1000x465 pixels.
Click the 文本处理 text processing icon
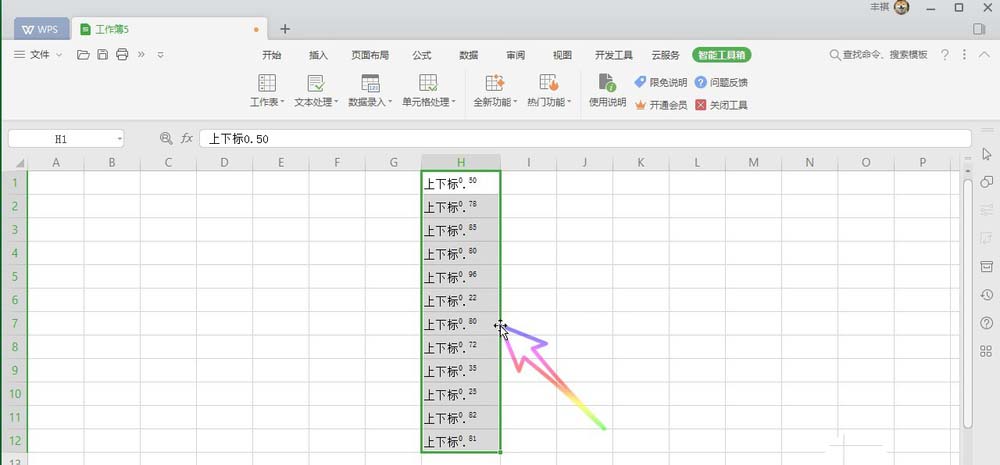315,83
